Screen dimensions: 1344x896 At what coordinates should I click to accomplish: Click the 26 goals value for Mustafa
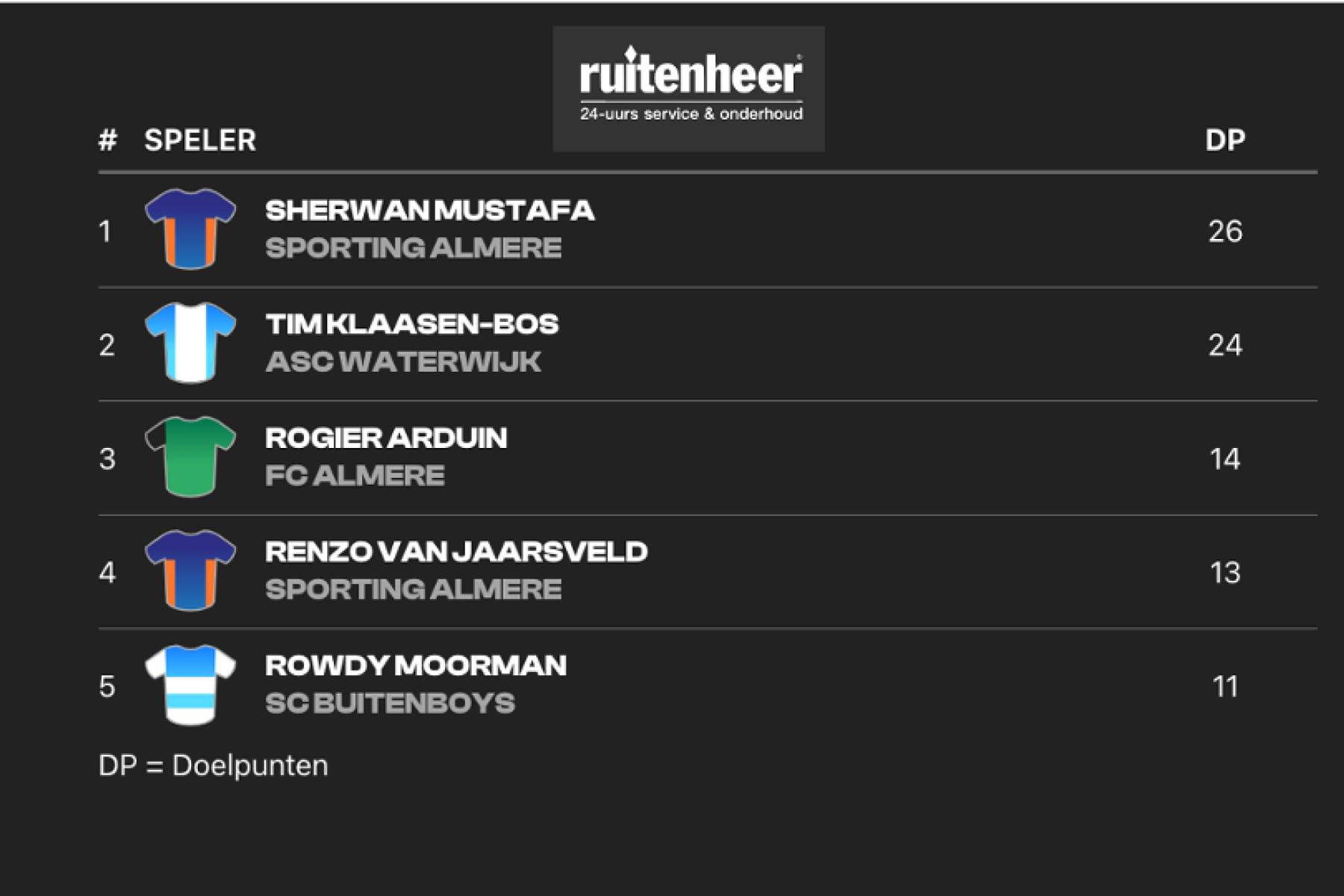1225,231
